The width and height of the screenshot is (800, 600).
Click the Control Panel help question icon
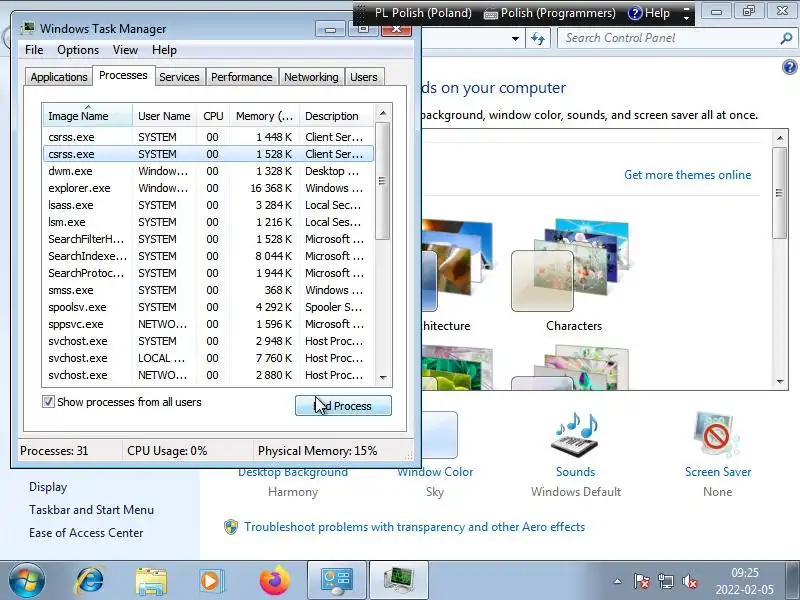coord(789,67)
